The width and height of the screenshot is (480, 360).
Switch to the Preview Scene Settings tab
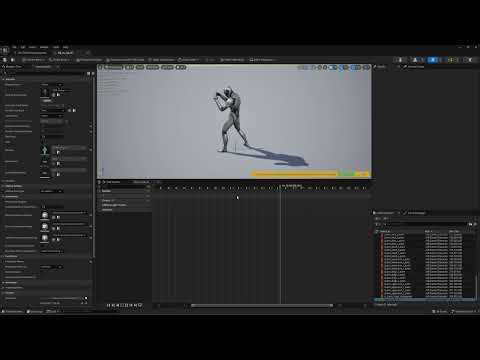point(415,67)
